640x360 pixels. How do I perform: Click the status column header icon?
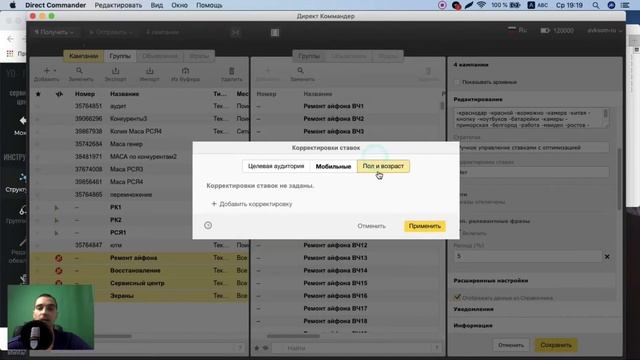coord(59,94)
